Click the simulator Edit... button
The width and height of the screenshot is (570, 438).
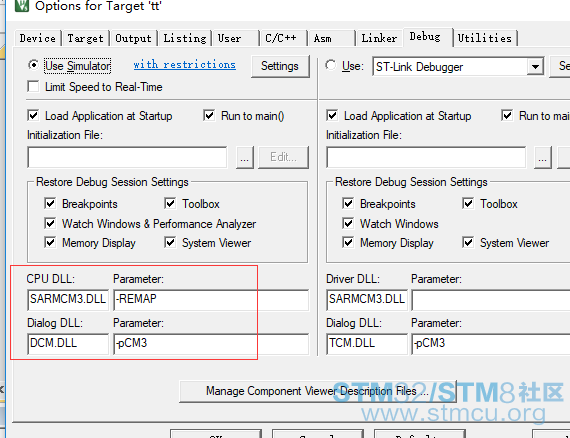[283, 157]
